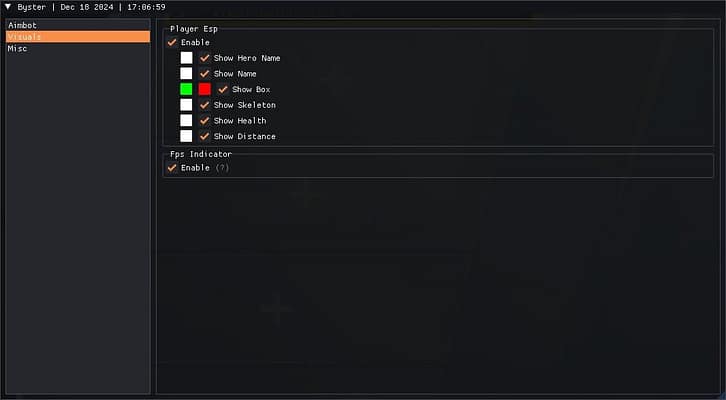Open the green Show Box color swatch

186,89
